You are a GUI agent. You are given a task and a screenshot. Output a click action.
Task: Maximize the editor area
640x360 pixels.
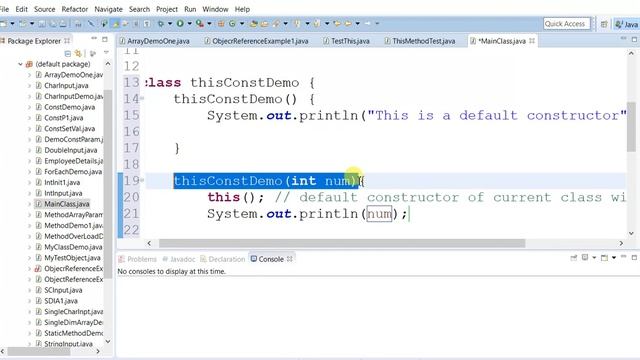click(x=634, y=40)
